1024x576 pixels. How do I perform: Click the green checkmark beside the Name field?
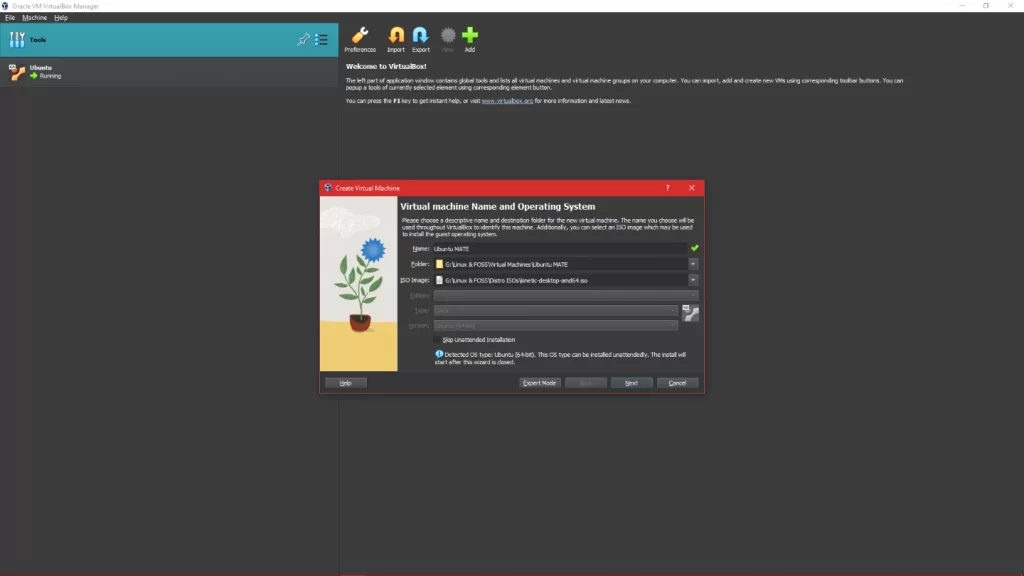695,248
